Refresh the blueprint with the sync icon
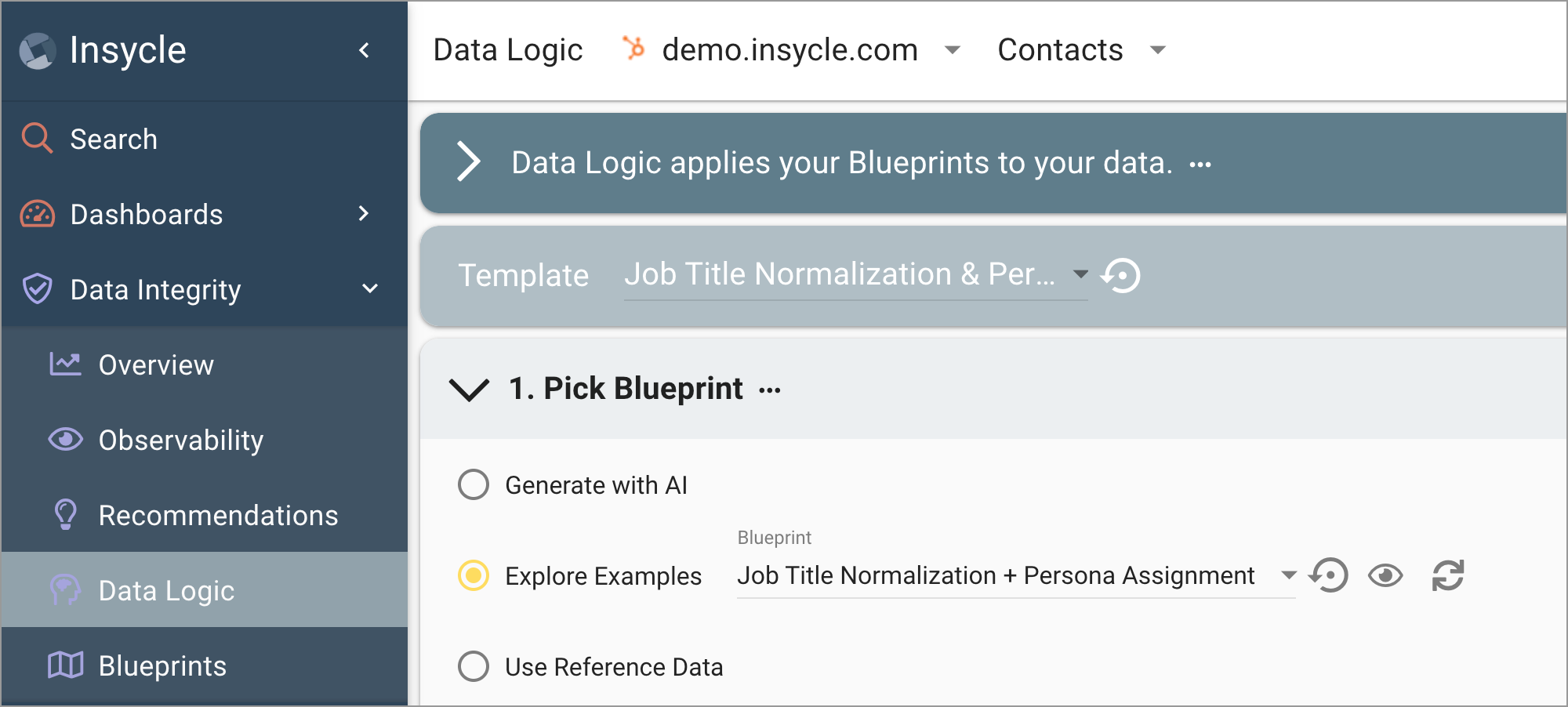1568x707 pixels. 1447,575
